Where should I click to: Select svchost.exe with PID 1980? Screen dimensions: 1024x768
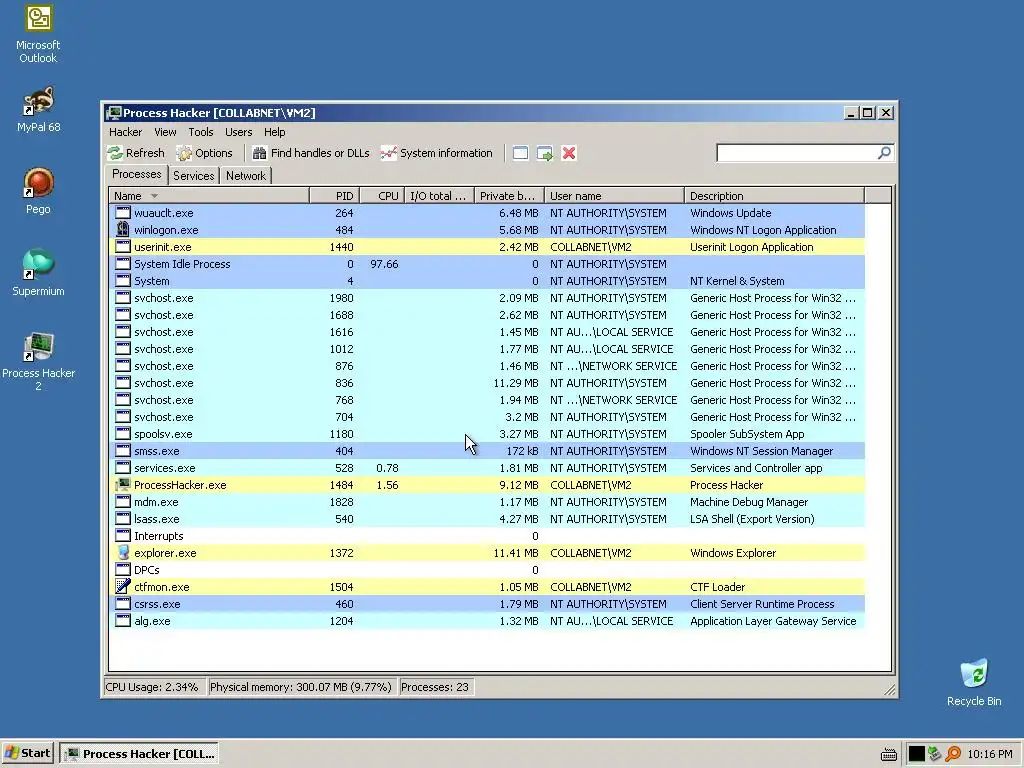coord(487,298)
